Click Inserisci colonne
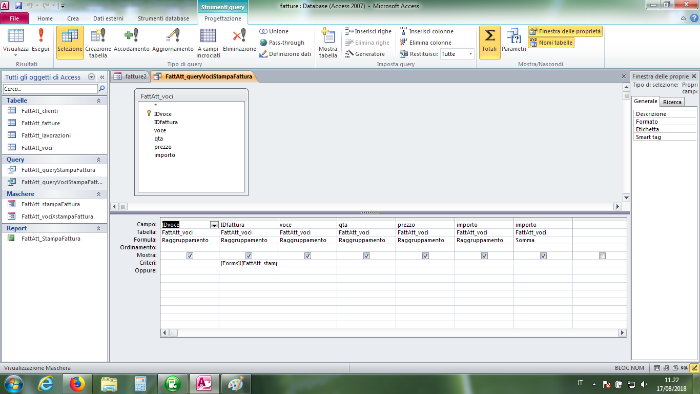 coord(426,31)
